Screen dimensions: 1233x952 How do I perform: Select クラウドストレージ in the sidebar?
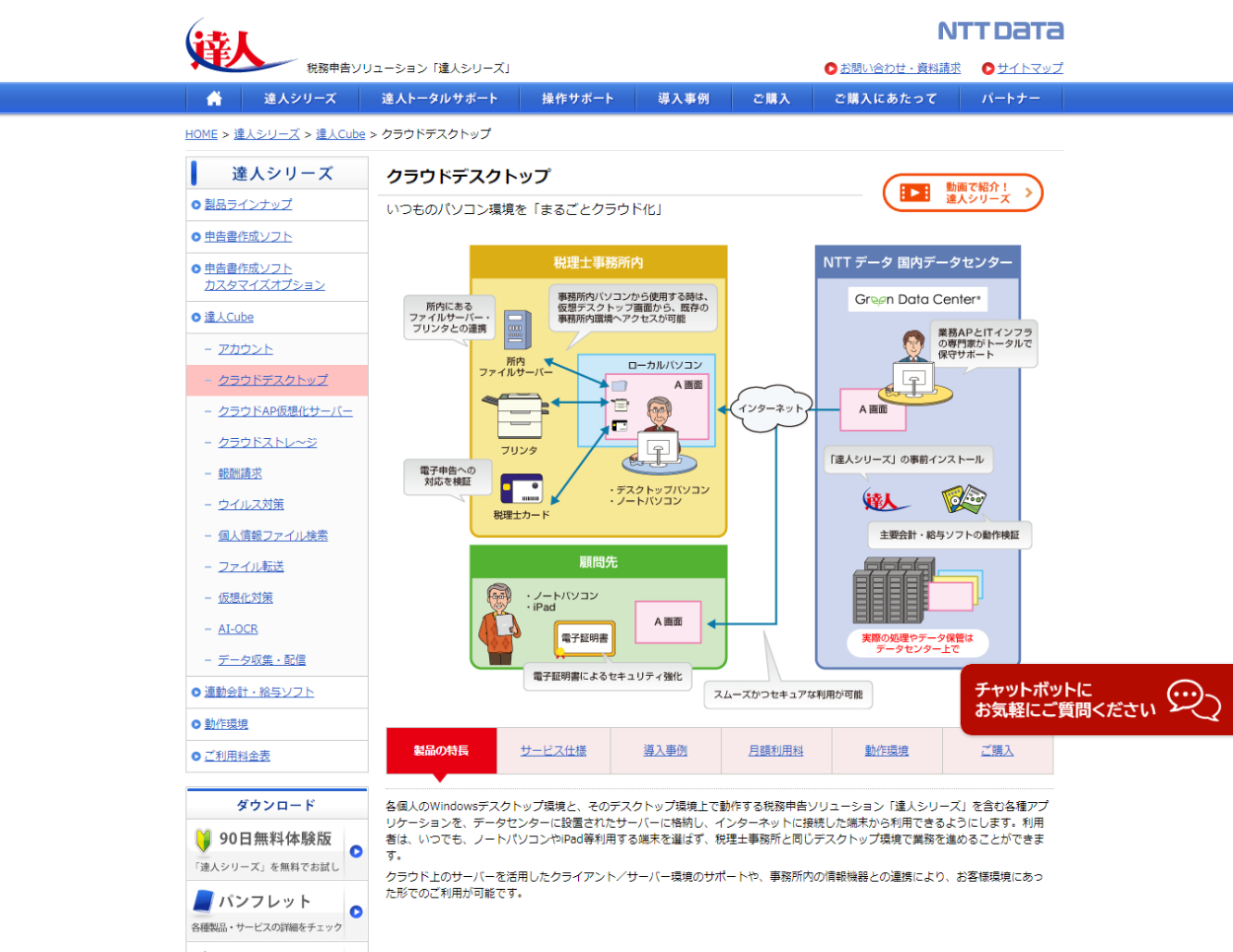[x=267, y=442]
